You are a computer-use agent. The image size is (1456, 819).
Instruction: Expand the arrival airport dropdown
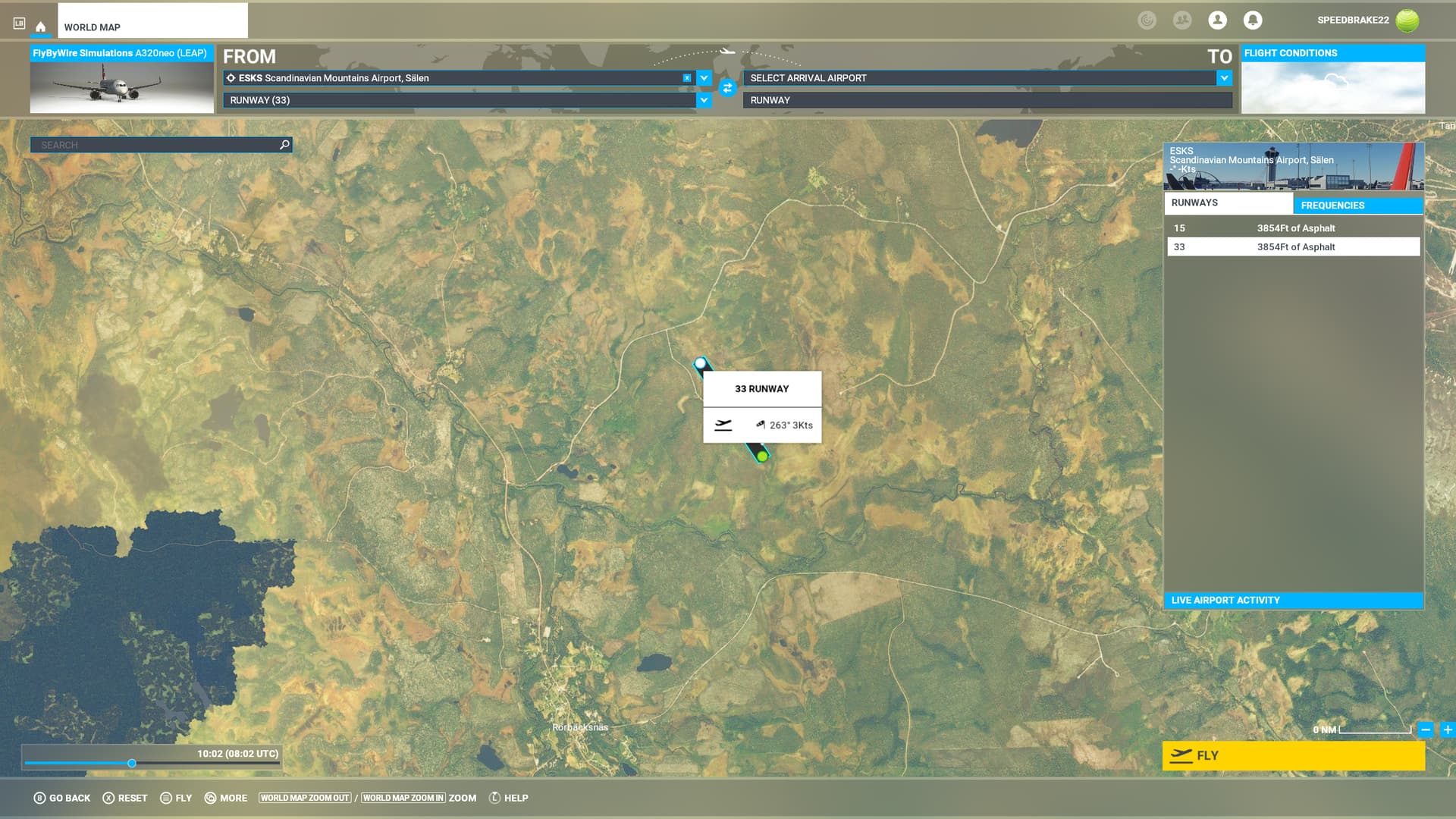1223,78
